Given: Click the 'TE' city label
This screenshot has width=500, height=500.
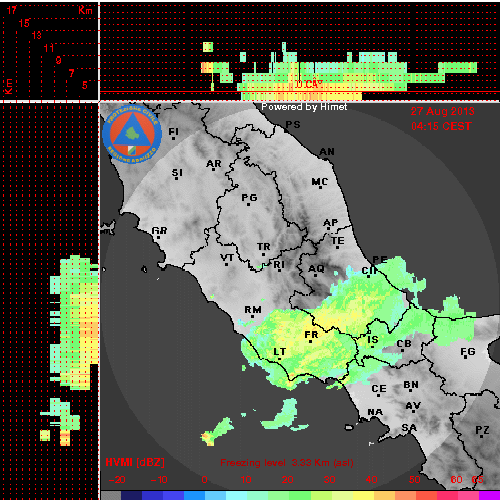Looking at the screenshot, I should pos(338,241).
